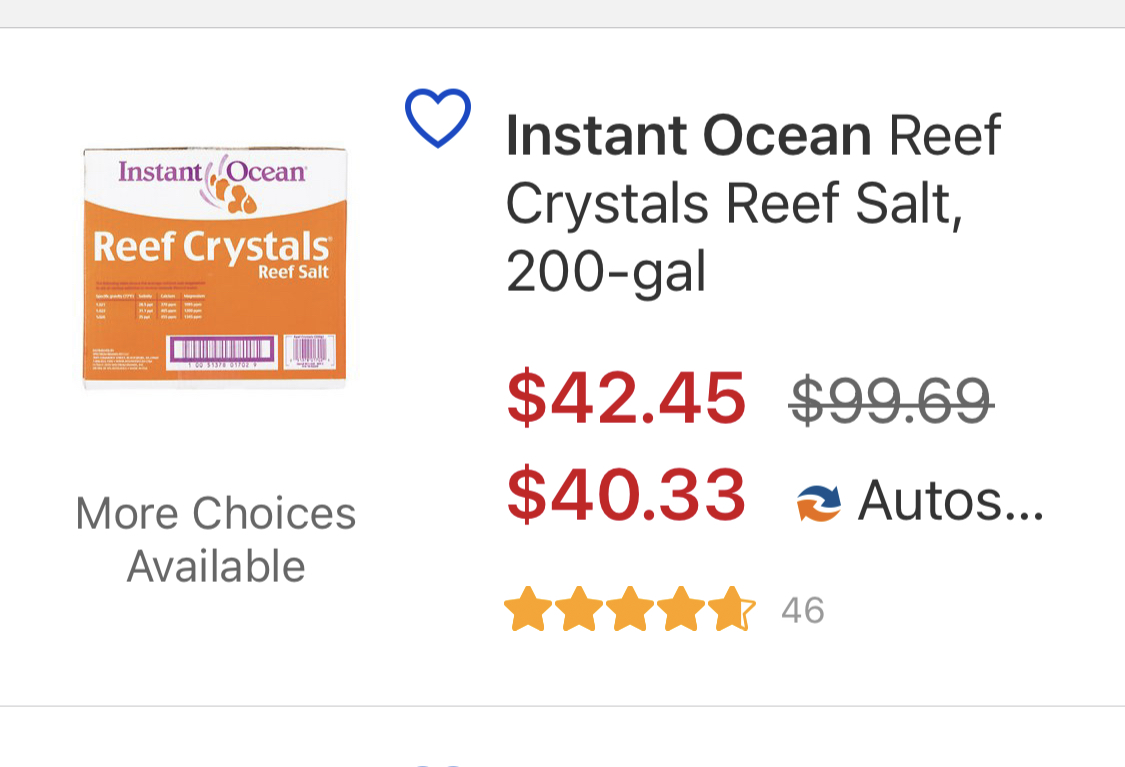The image size is (1125, 767).
Task: Click the truncated Autos... label
Action: coord(950,500)
